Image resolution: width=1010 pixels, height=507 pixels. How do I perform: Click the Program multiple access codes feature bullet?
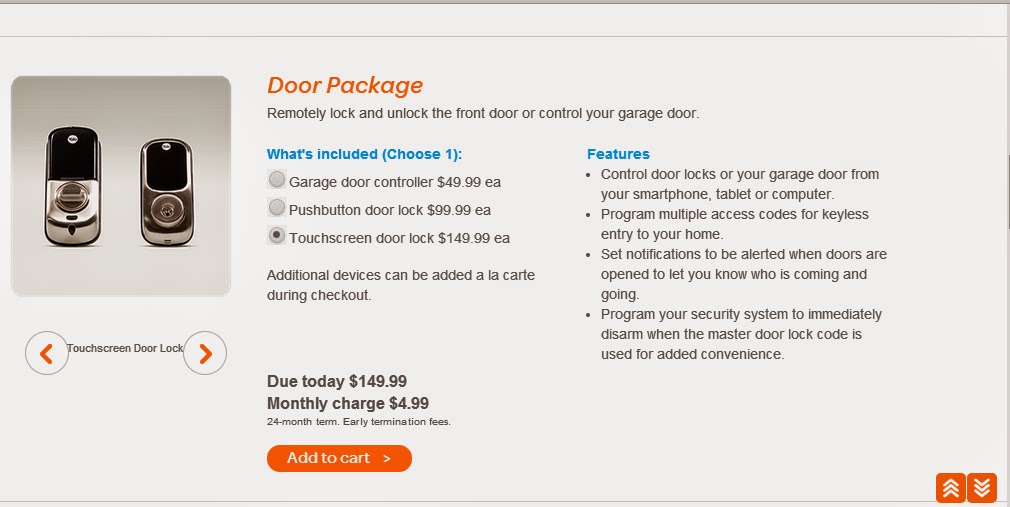[734, 224]
